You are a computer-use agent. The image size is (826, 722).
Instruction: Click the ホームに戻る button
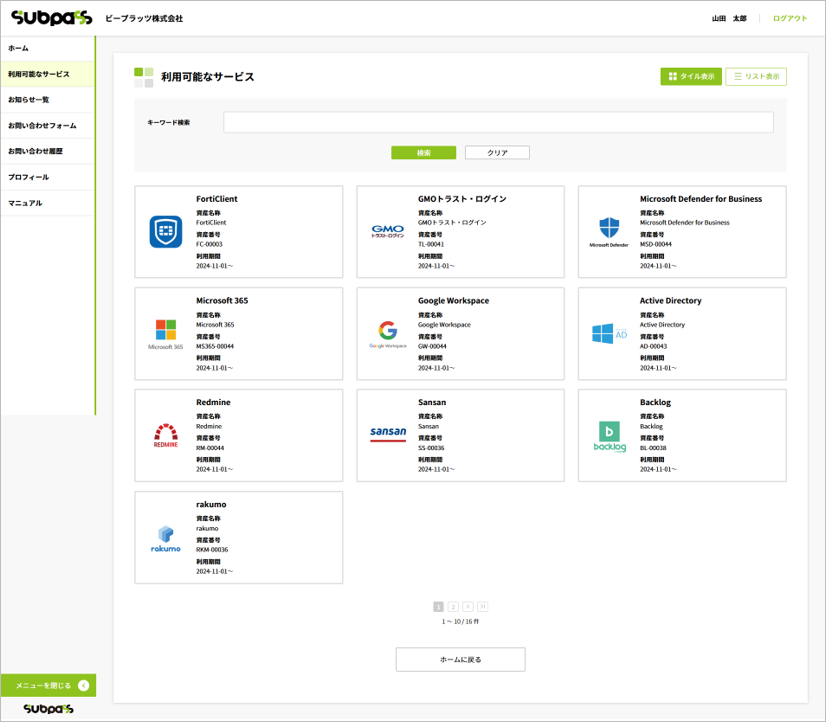point(460,659)
